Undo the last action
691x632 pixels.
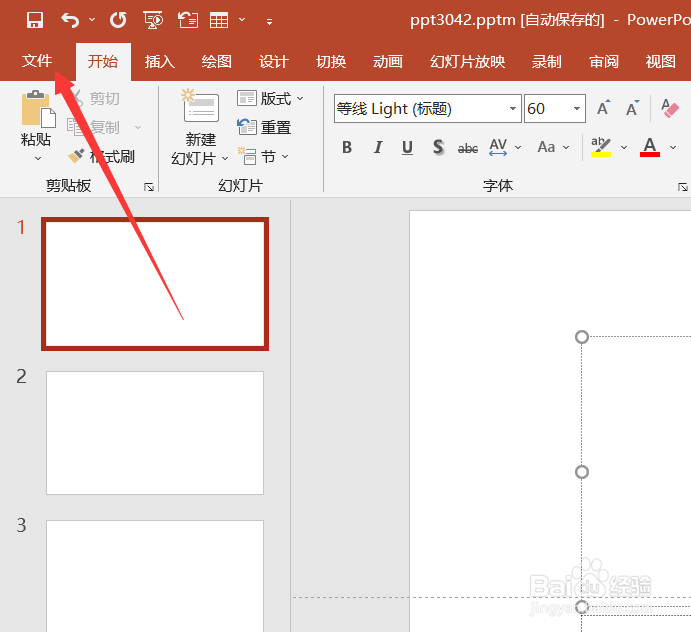click(x=70, y=20)
